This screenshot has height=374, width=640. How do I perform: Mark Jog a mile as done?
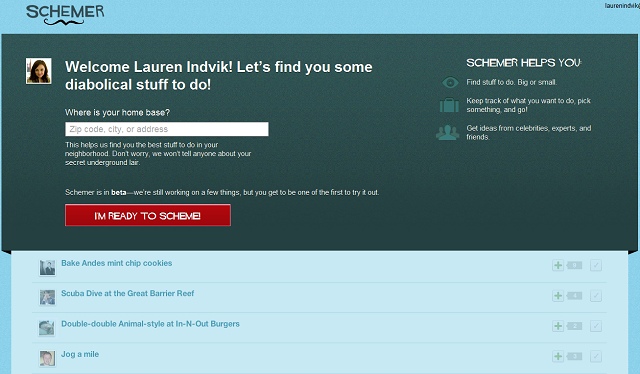[596, 356]
